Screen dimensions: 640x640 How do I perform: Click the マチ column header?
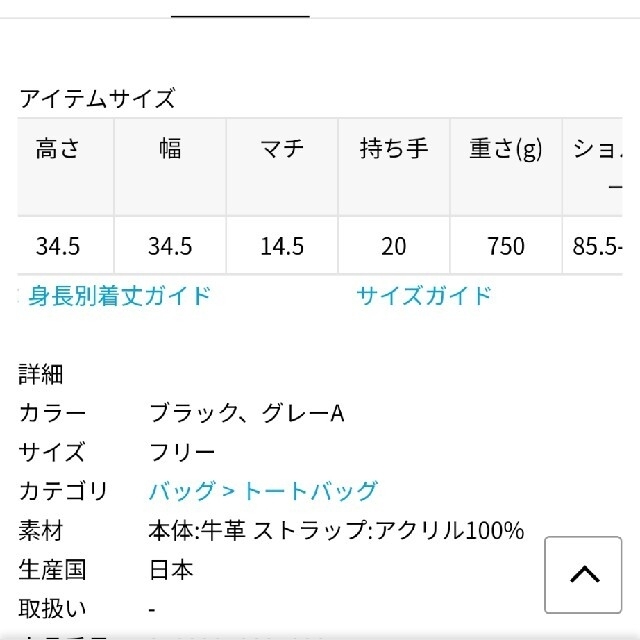[282, 167]
